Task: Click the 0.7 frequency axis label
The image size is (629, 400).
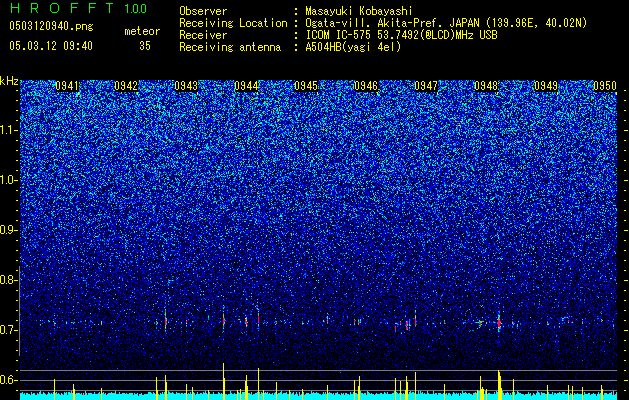Action: (x=7, y=330)
